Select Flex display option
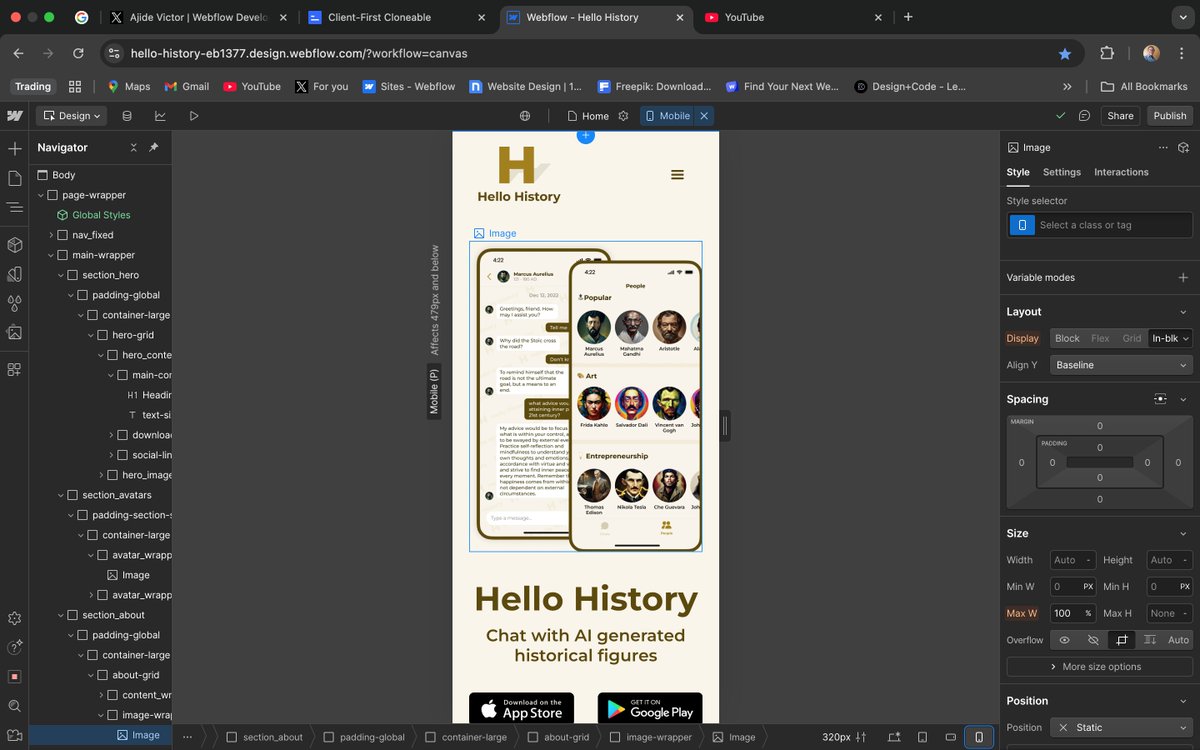 1100,338
